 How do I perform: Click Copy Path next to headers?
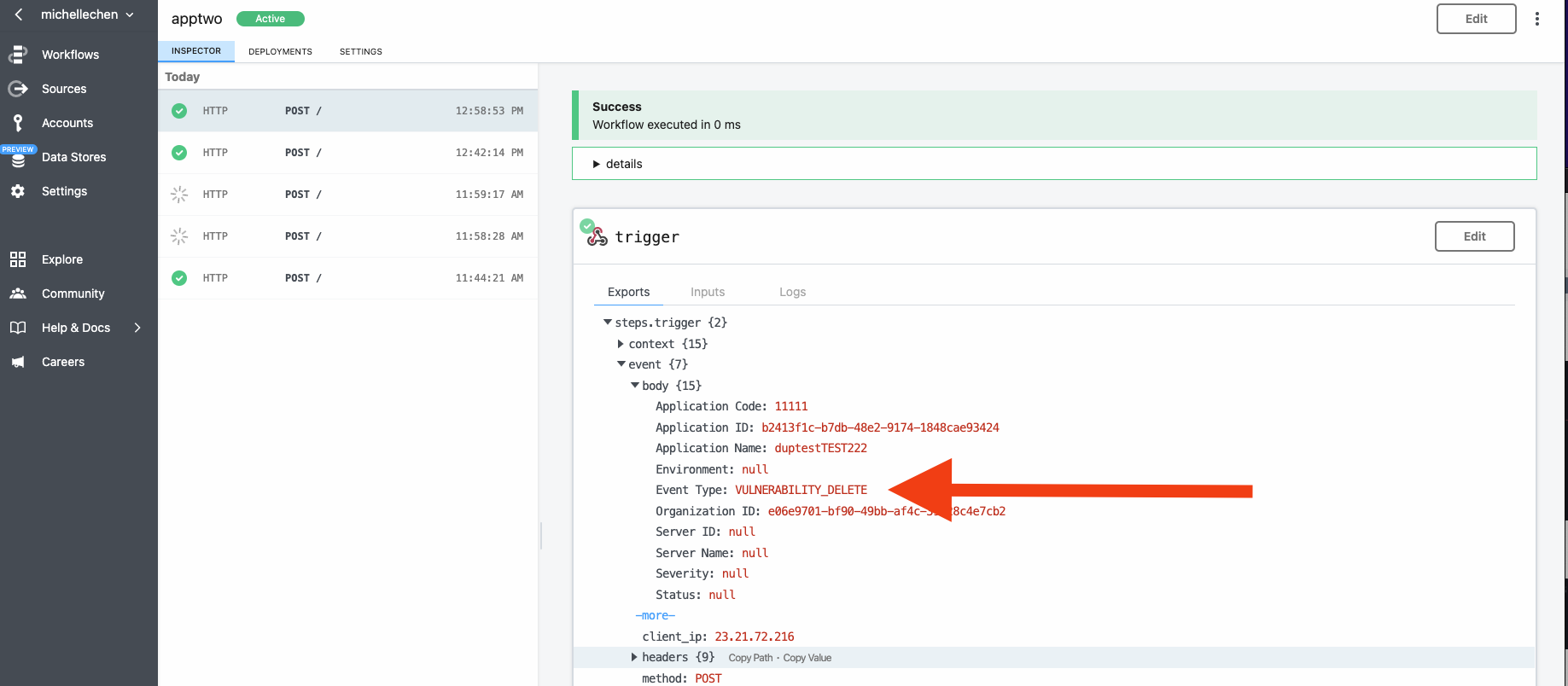click(x=750, y=658)
